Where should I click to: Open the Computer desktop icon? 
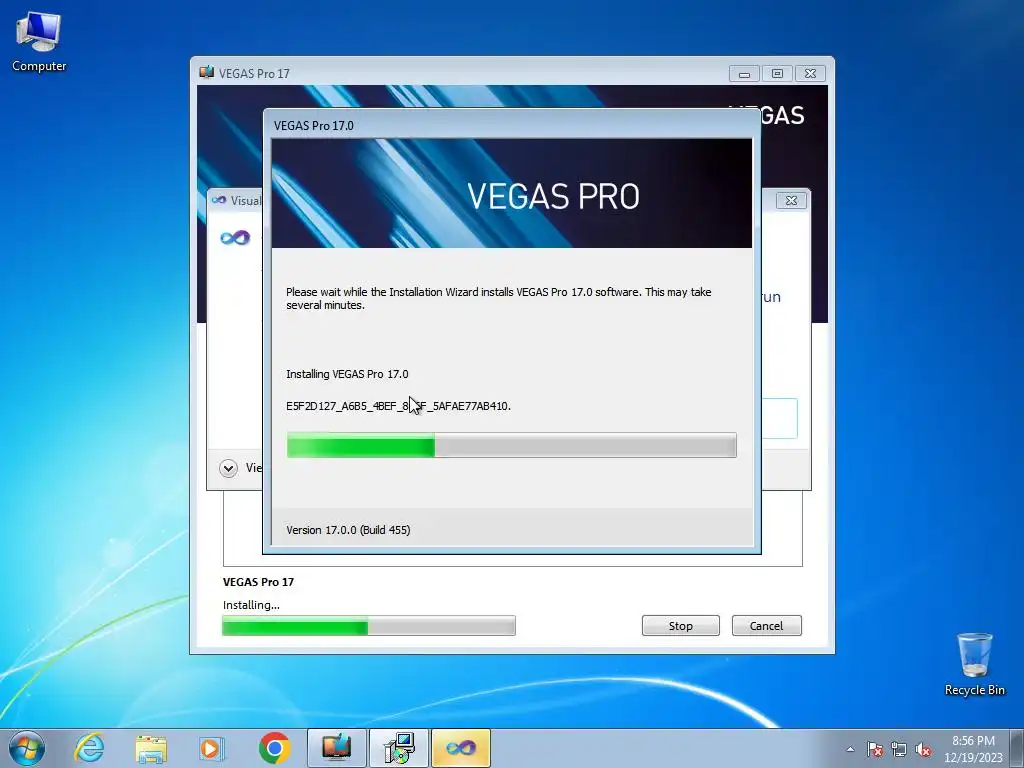39,42
